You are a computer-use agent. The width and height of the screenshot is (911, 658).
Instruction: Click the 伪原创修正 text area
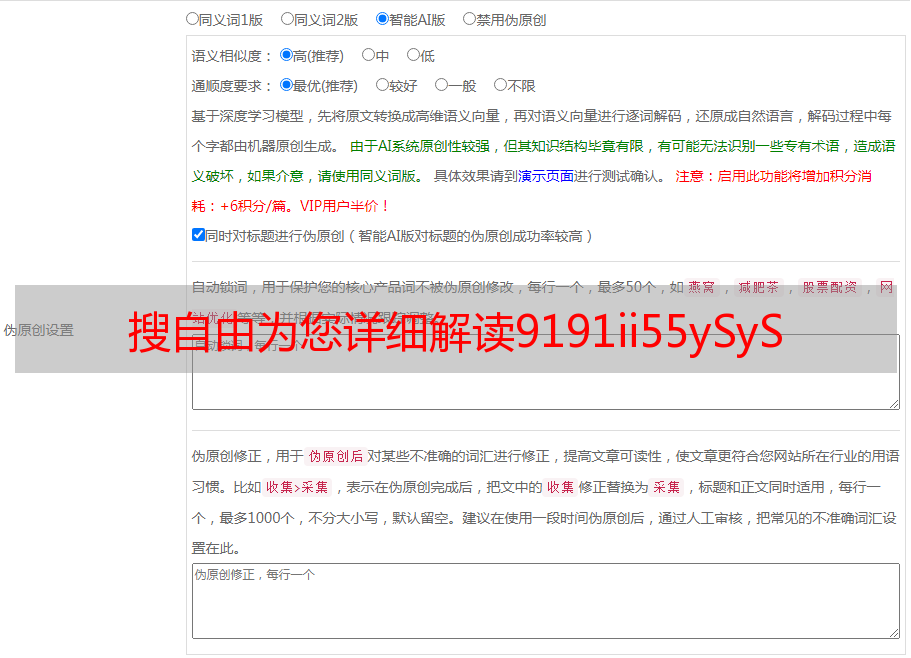pos(546,601)
